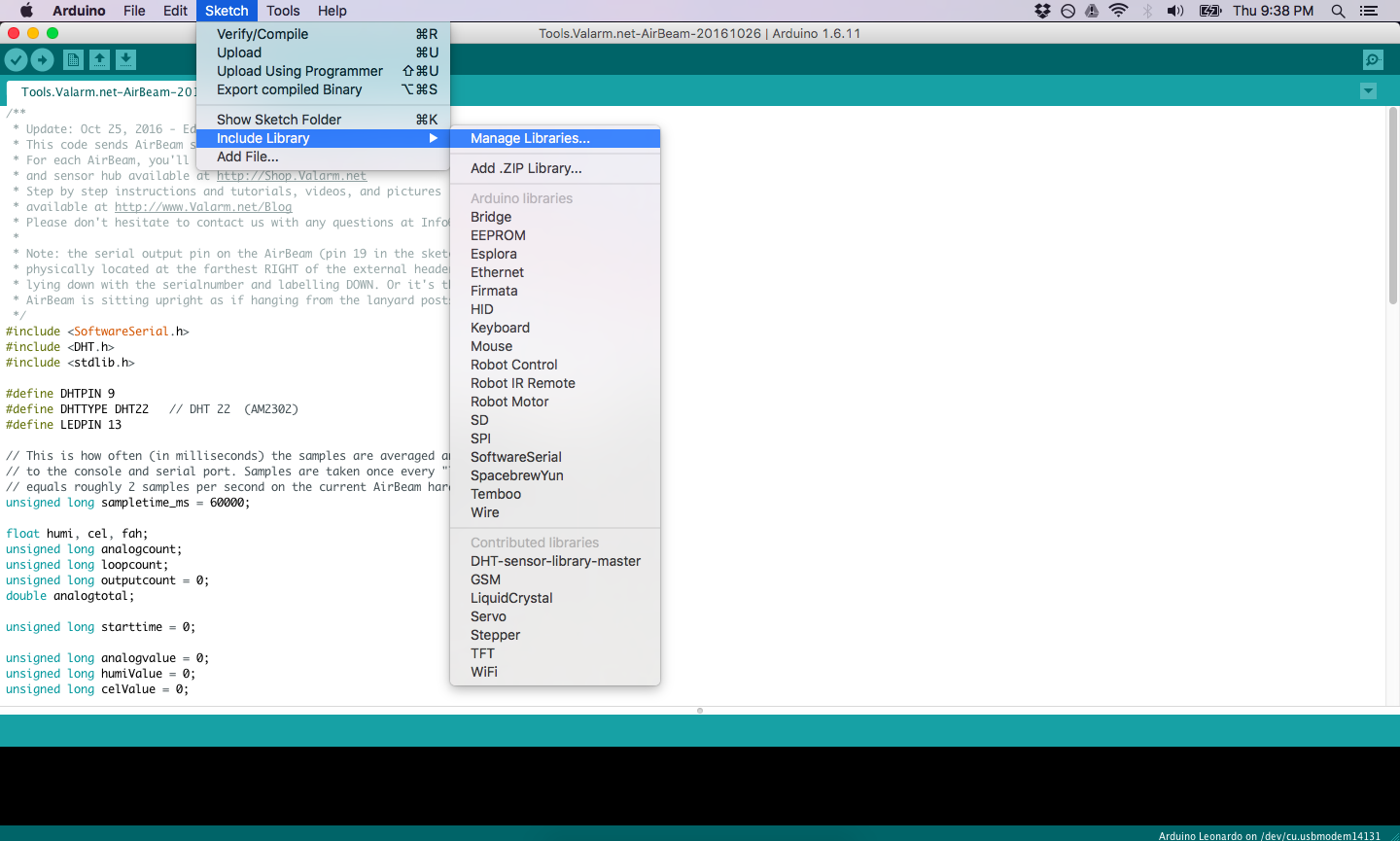
Task: Open the Apple menu
Action: (x=26, y=11)
